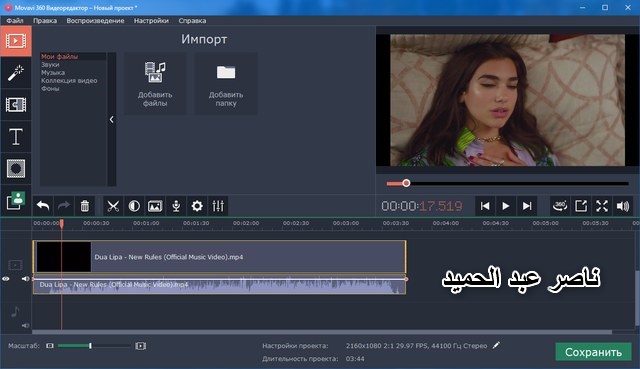This screenshot has width=640, height=369.
Task: Click the 00:02:00 mark on ruler
Action: (x=246, y=223)
